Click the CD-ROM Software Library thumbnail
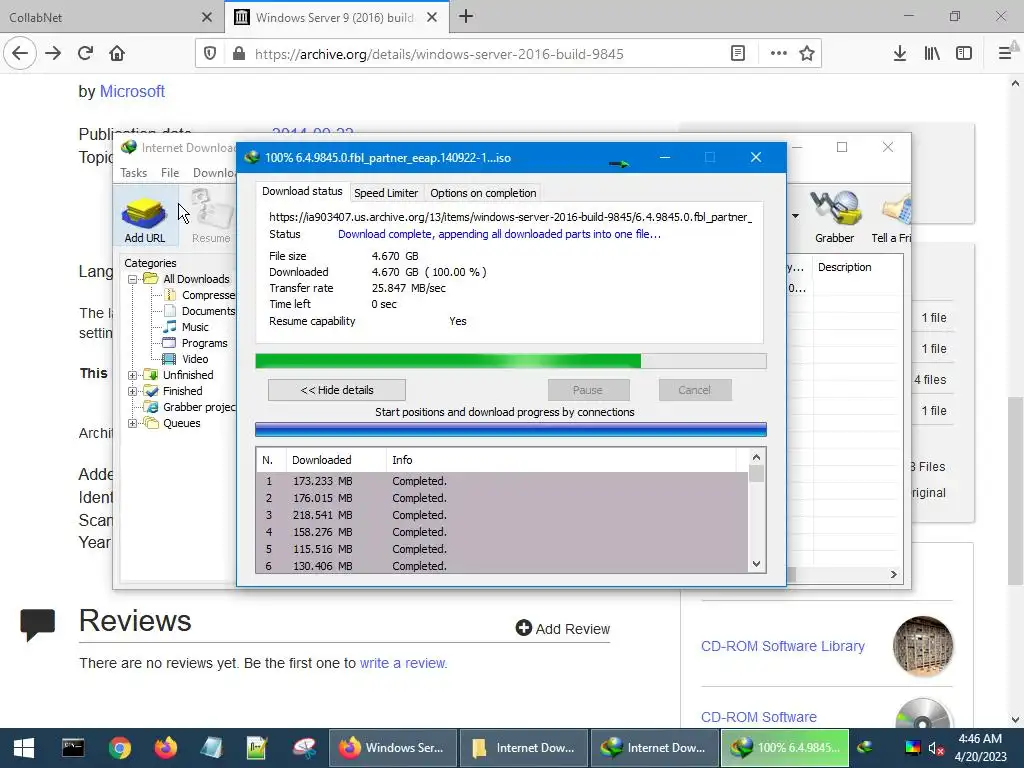This screenshot has width=1024, height=768. coord(923,646)
